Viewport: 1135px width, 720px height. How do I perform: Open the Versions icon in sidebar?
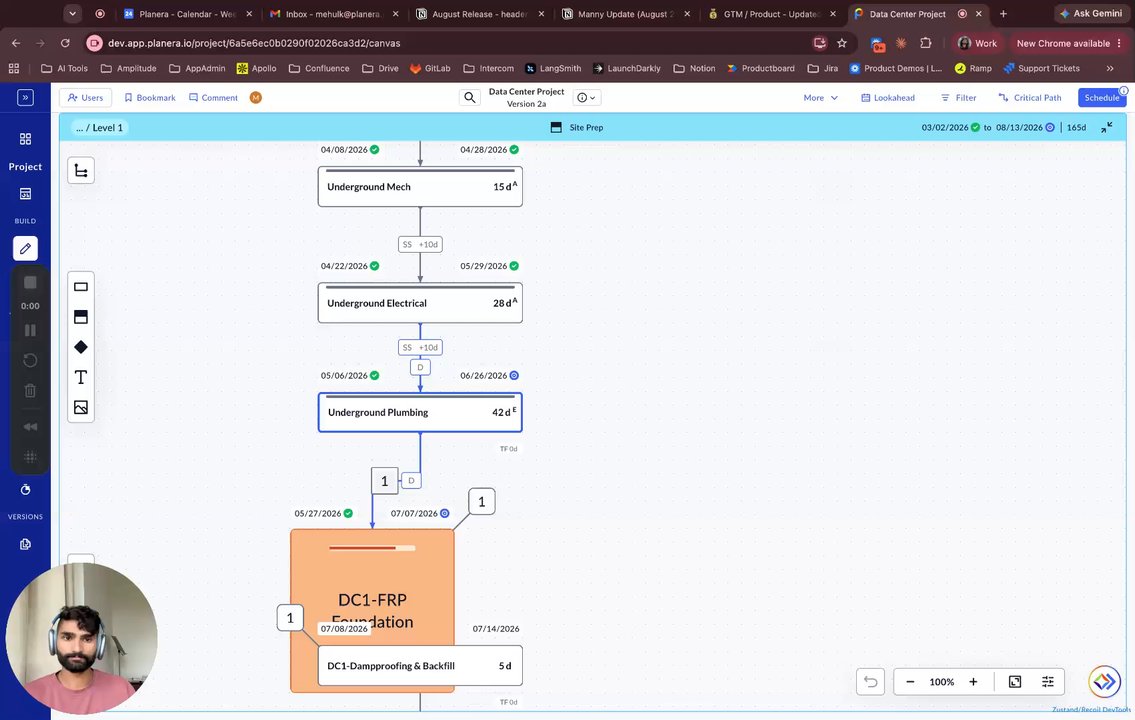click(25, 544)
